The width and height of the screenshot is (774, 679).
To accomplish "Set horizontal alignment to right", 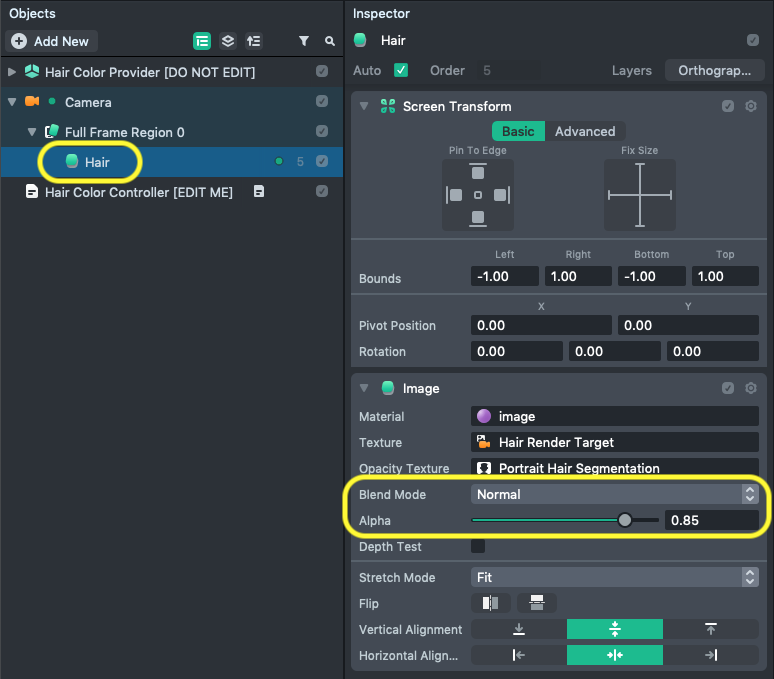I will 711,655.
